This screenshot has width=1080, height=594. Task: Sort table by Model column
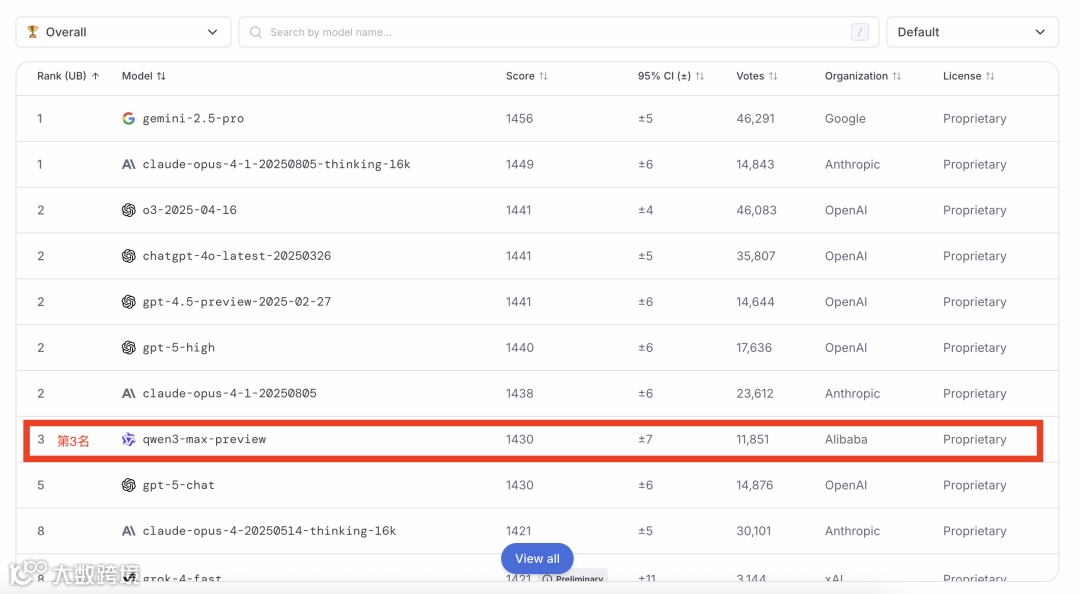click(x=143, y=76)
